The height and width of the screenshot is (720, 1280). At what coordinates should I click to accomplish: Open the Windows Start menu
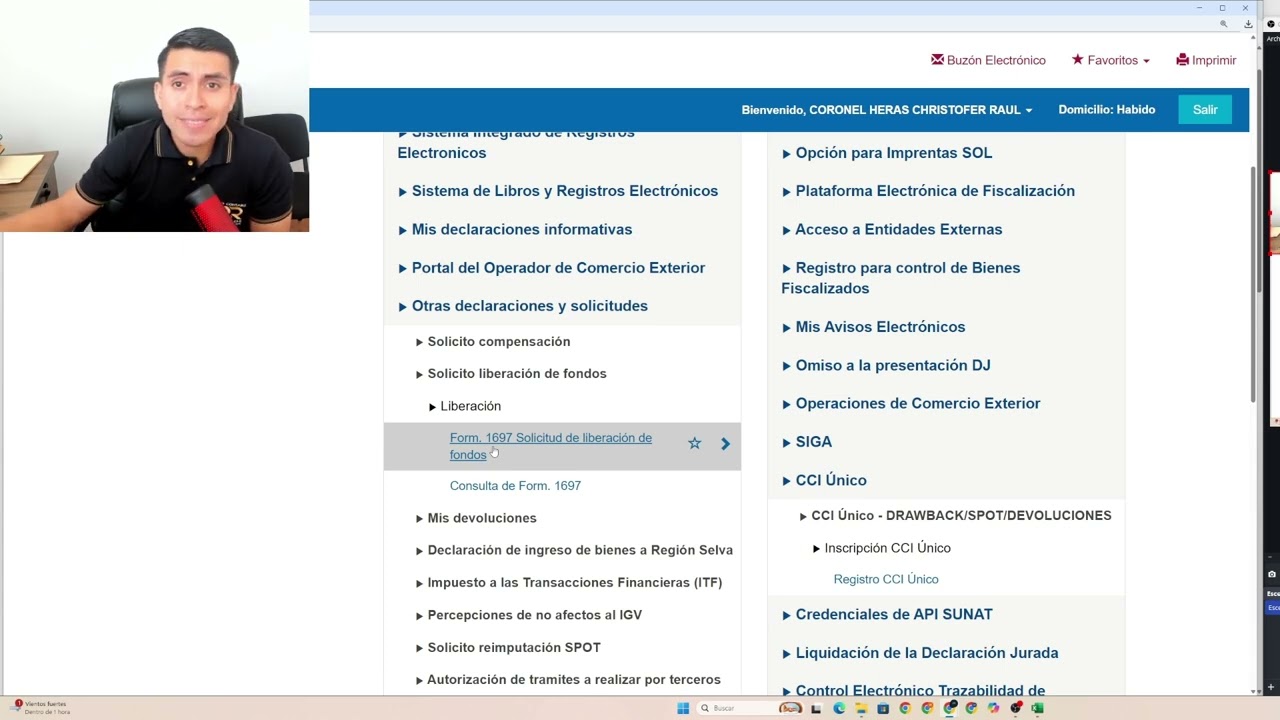683,708
